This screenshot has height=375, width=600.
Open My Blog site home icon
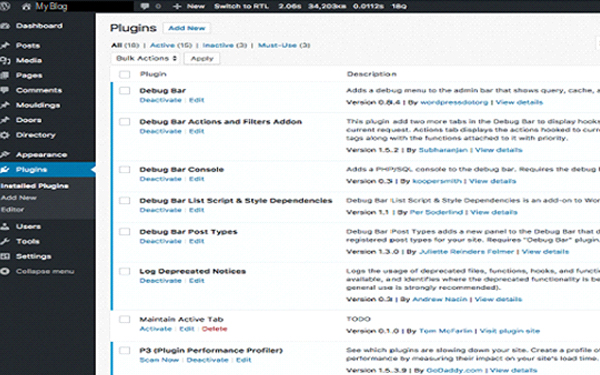(x=26, y=7)
